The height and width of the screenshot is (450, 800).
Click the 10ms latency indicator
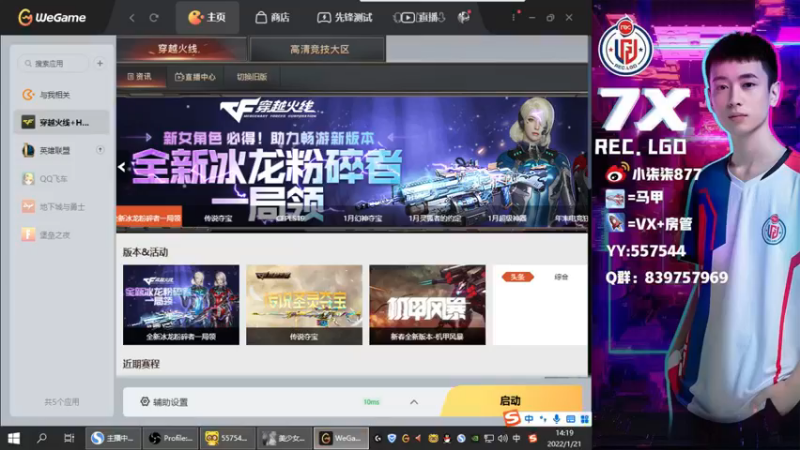pyautogui.click(x=371, y=402)
